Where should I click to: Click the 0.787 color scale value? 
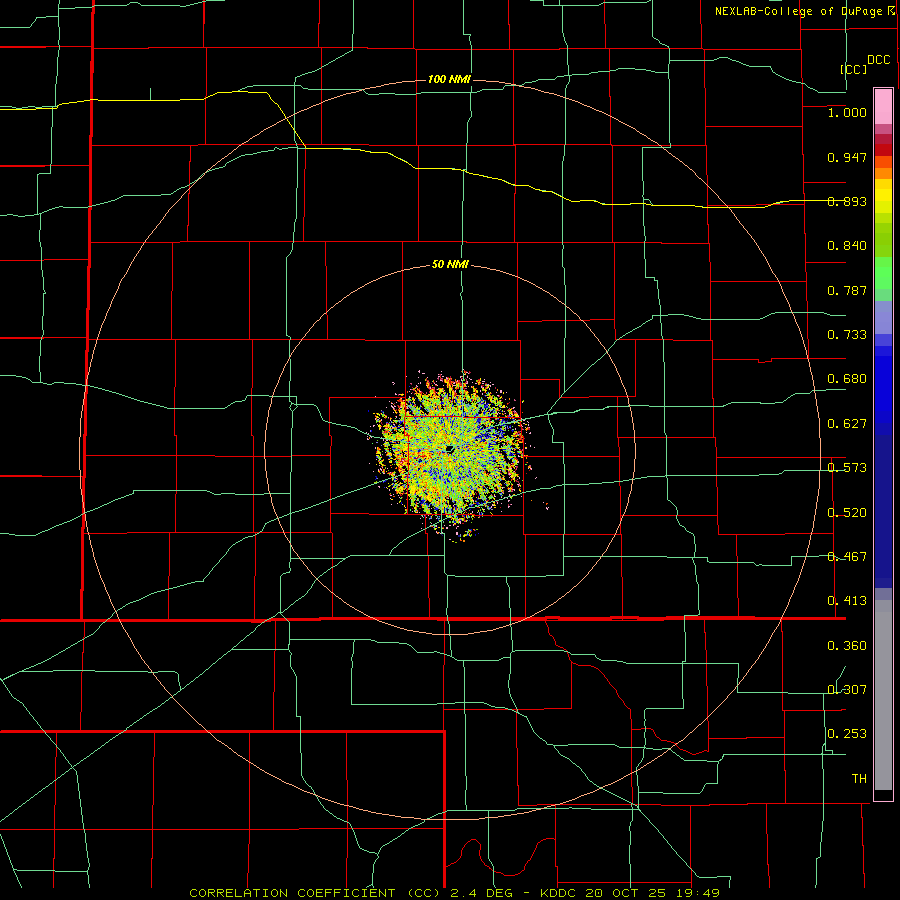[x=847, y=290]
